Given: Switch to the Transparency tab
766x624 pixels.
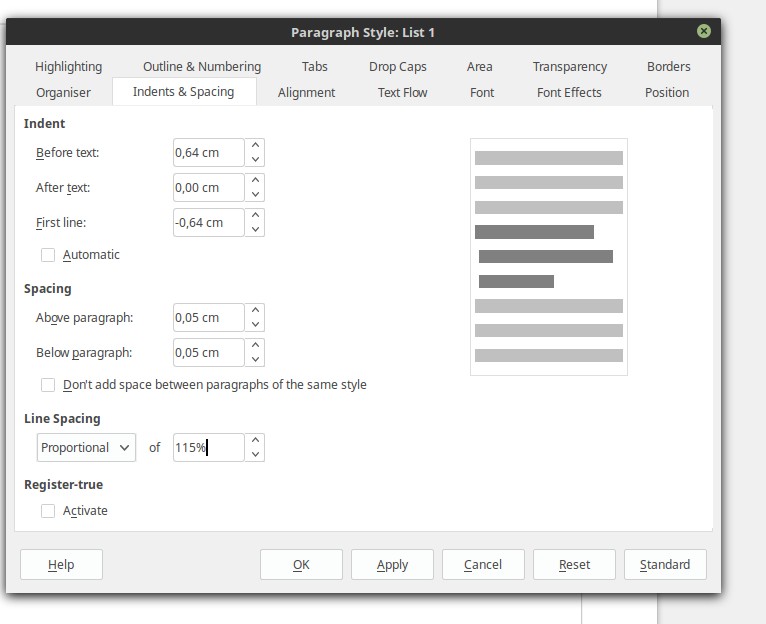Looking at the screenshot, I should tap(570, 66).
